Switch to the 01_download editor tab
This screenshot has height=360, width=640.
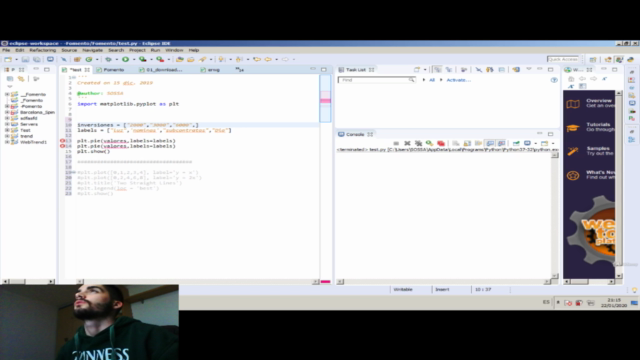[161, 70]
